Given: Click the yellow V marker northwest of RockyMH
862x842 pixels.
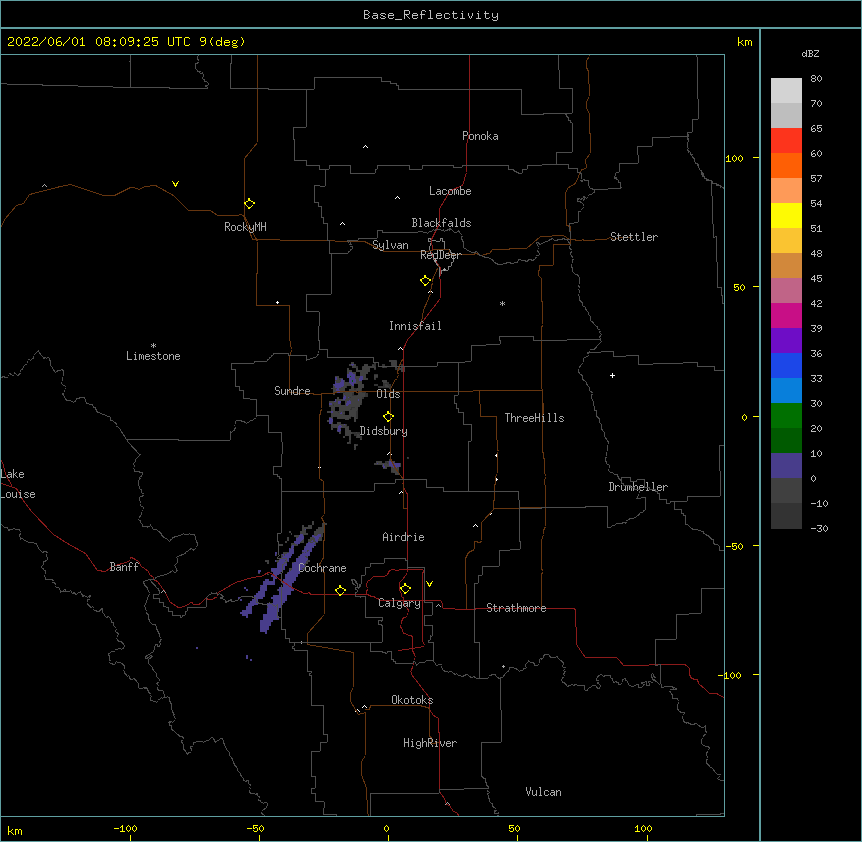Looking at the screenshot, I should click(175, 184).
